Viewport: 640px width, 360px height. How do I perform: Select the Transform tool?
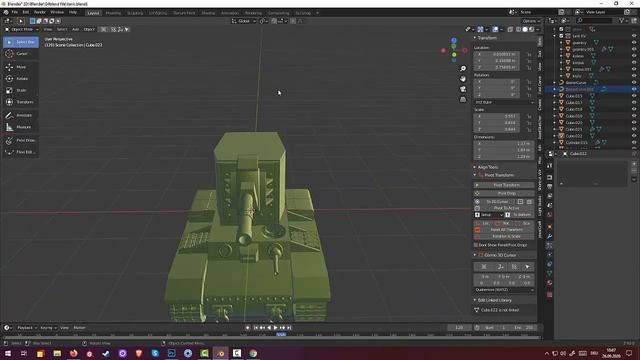(21, 102)
